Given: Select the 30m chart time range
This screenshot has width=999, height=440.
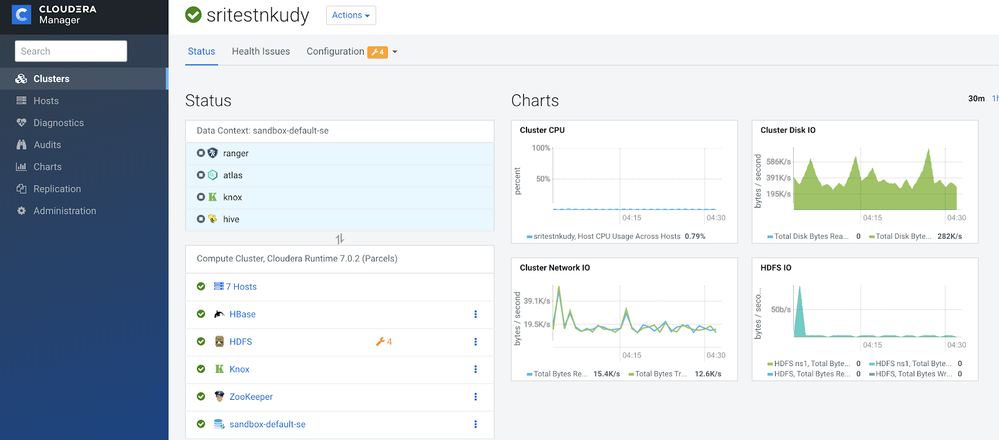Looking at the screenshot, I should (x=976, y=99).
